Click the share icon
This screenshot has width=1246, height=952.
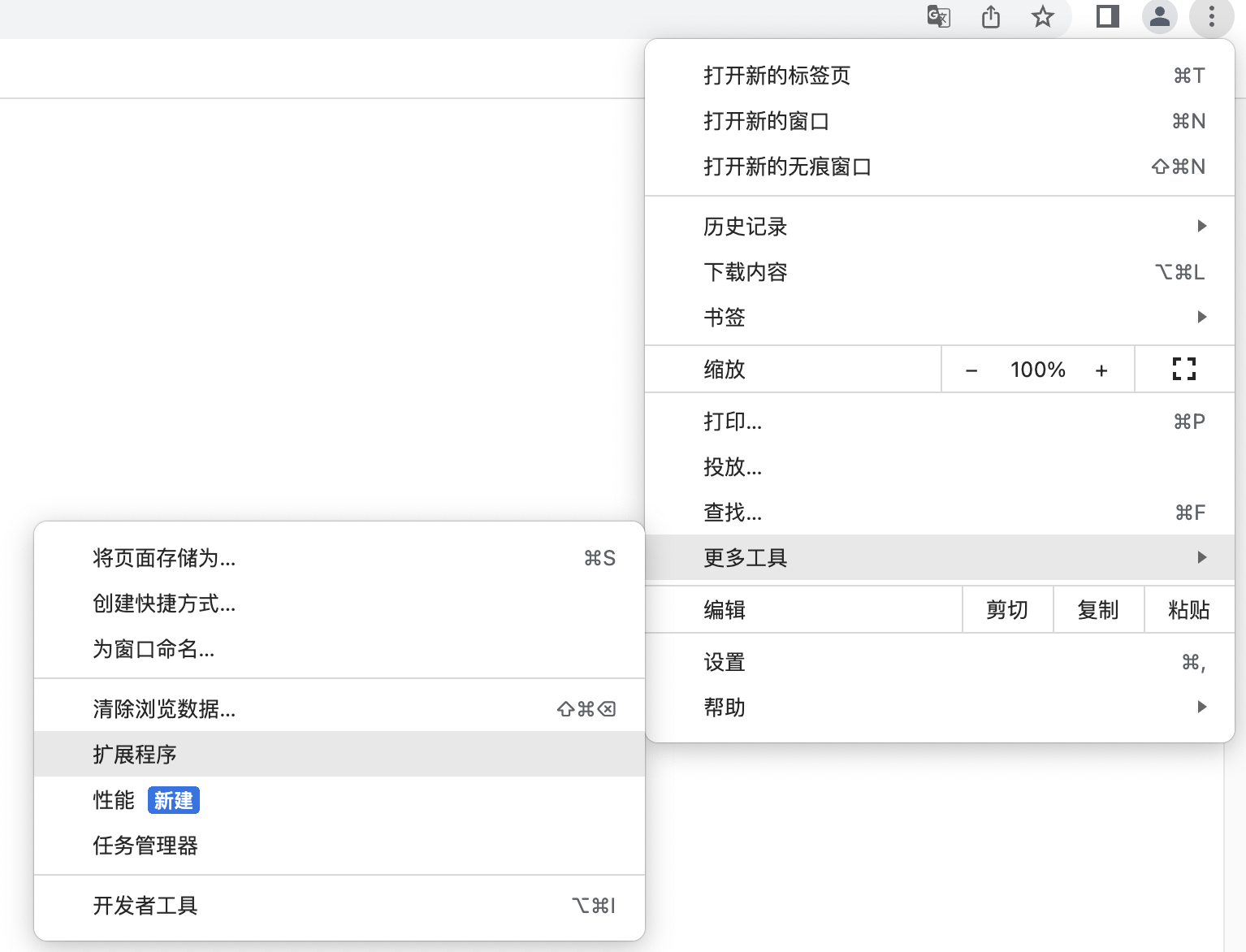(989, 17)
